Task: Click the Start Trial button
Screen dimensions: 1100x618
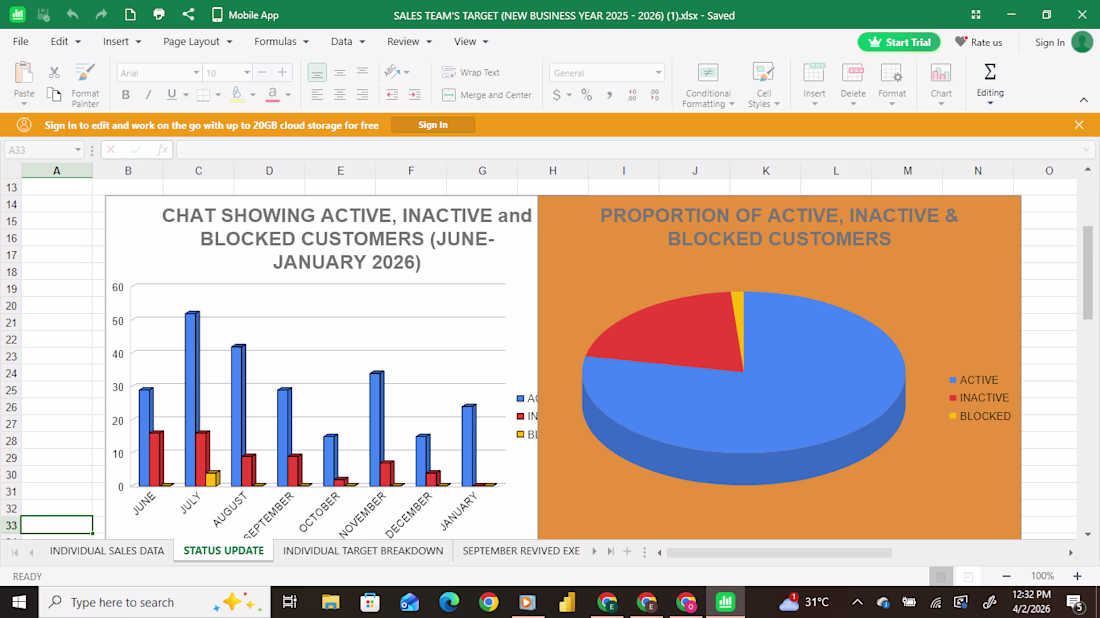Action: click(x=899, y=42)
